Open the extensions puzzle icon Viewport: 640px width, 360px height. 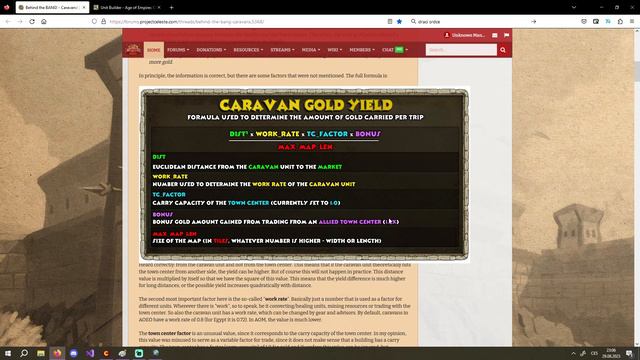coord(620,21)
